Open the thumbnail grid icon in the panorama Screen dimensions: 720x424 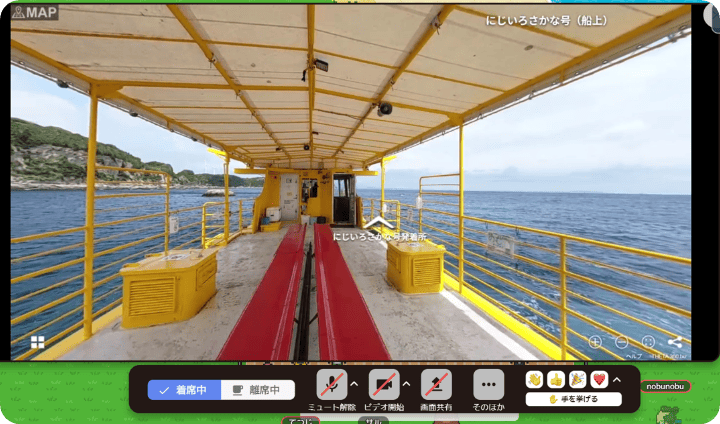[38, 342]
